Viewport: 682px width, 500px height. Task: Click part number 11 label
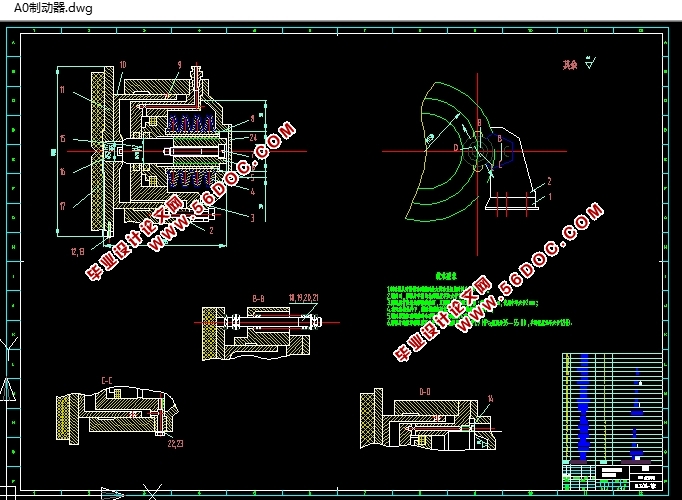[x=62, y=90]
